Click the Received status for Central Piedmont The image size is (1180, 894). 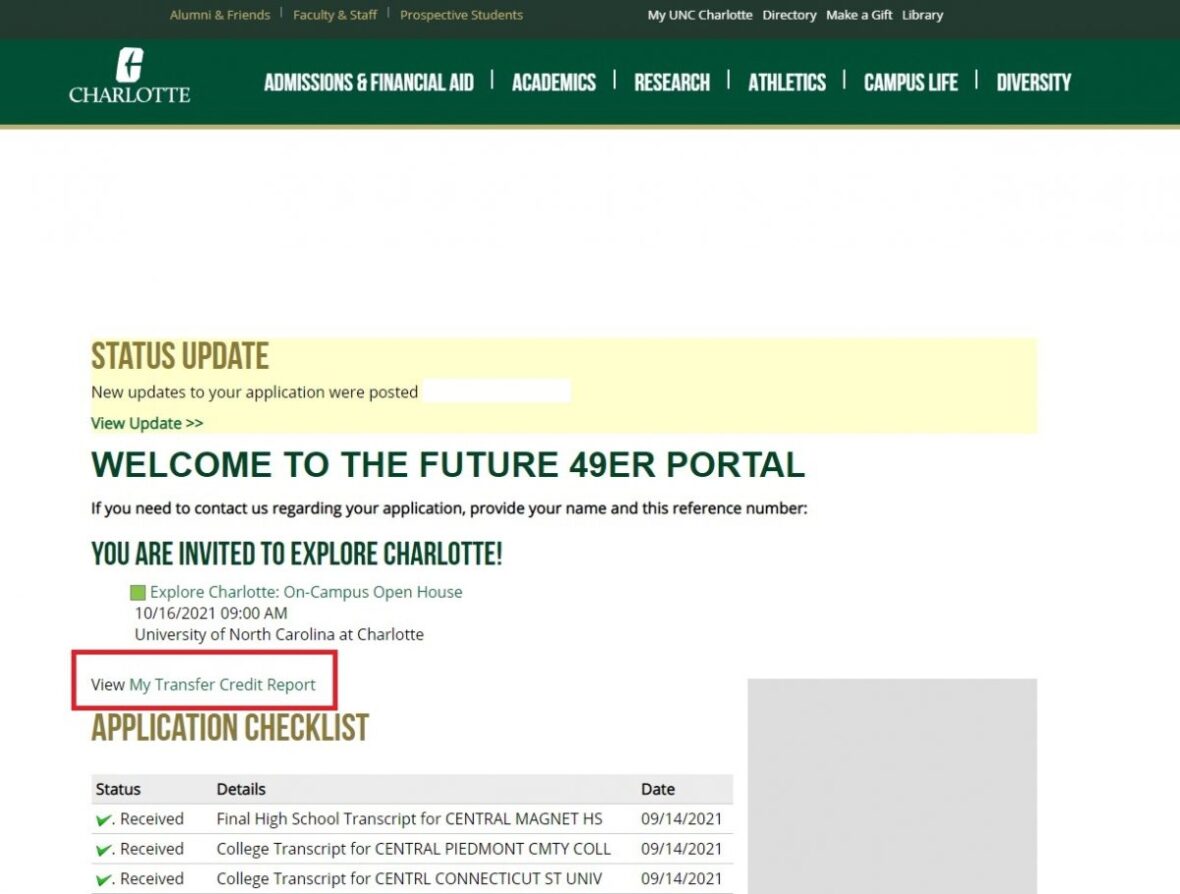pyautogui.click(x=152, y=849)
